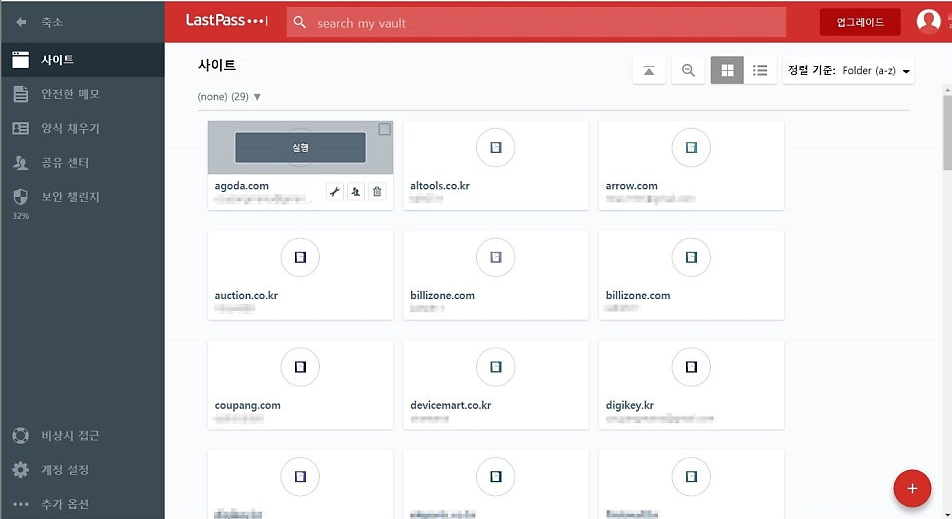This screenshot has width=952, height=519.
Task: Open the user profile avatar menu
Action: [x=928, y=21]
